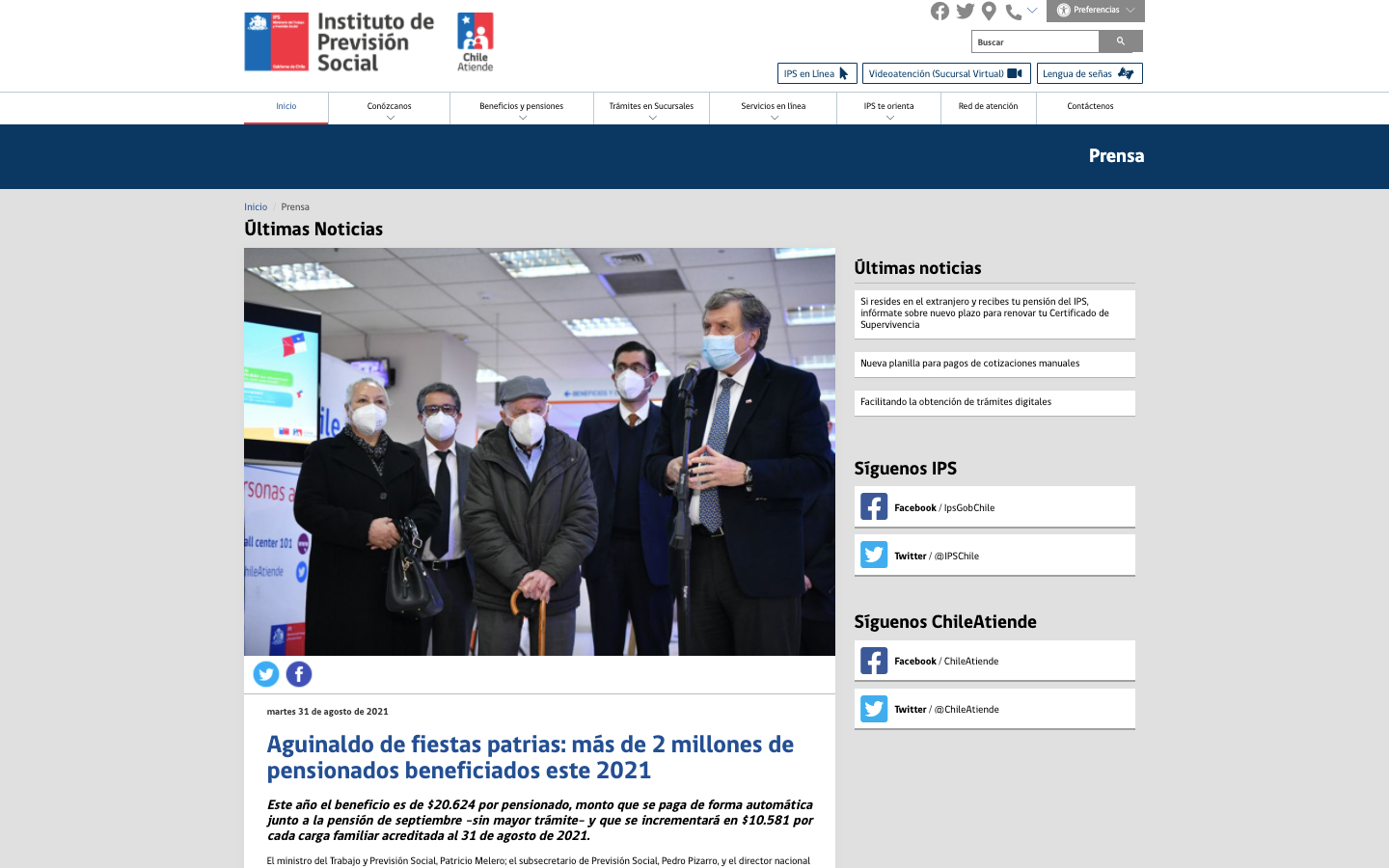The height and width of the screenshot is (868, 1389).
Task: Open Twitter / @ChileAtiende link text
Action: pyautogui.click(x=946, y=710)
